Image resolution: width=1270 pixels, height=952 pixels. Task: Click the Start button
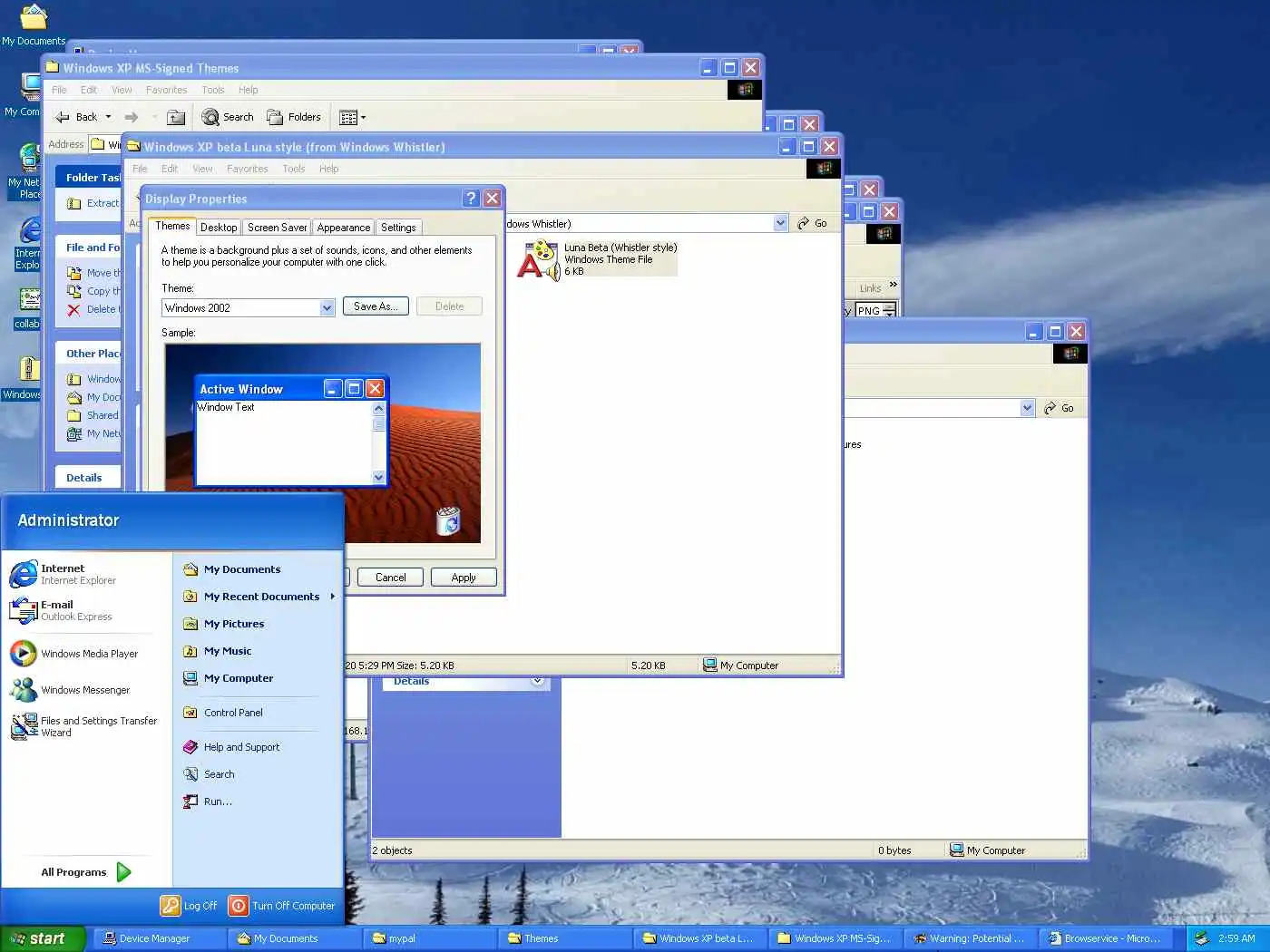pyautogui.click(x=43, y=938)
